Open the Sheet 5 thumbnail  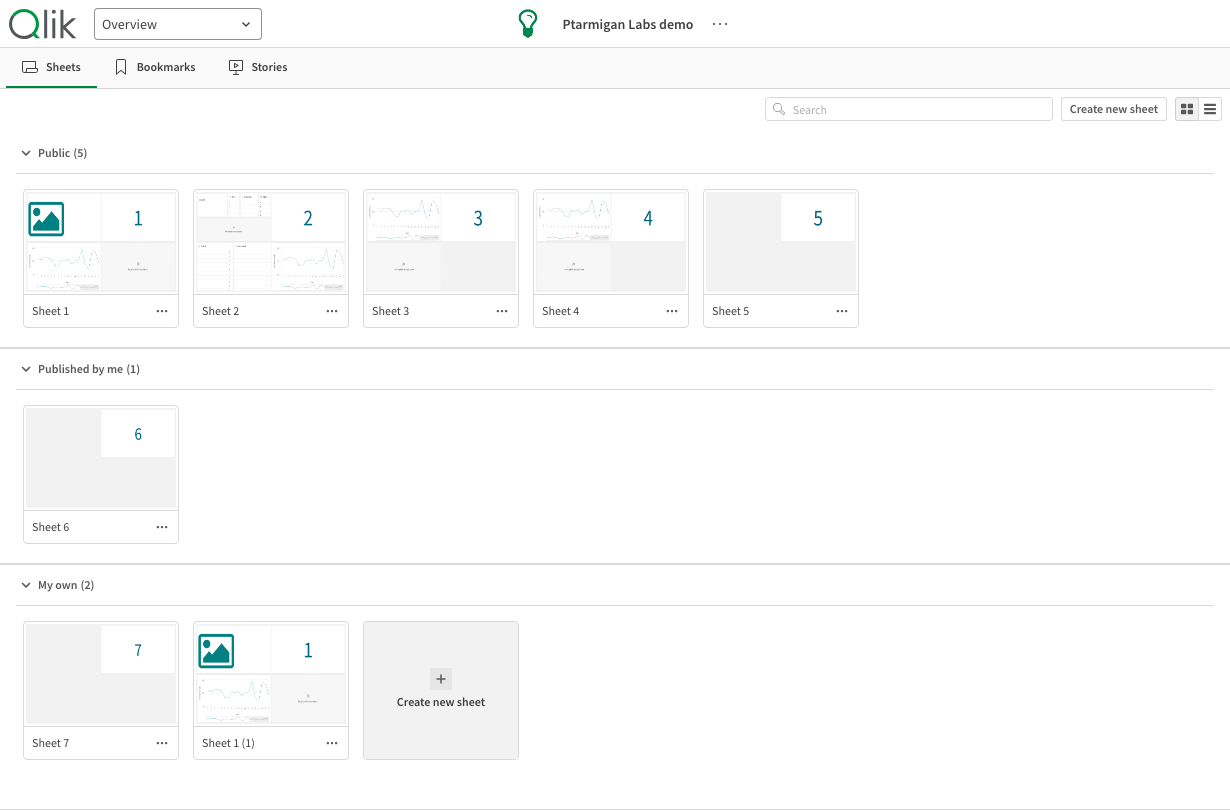[781, 243]
